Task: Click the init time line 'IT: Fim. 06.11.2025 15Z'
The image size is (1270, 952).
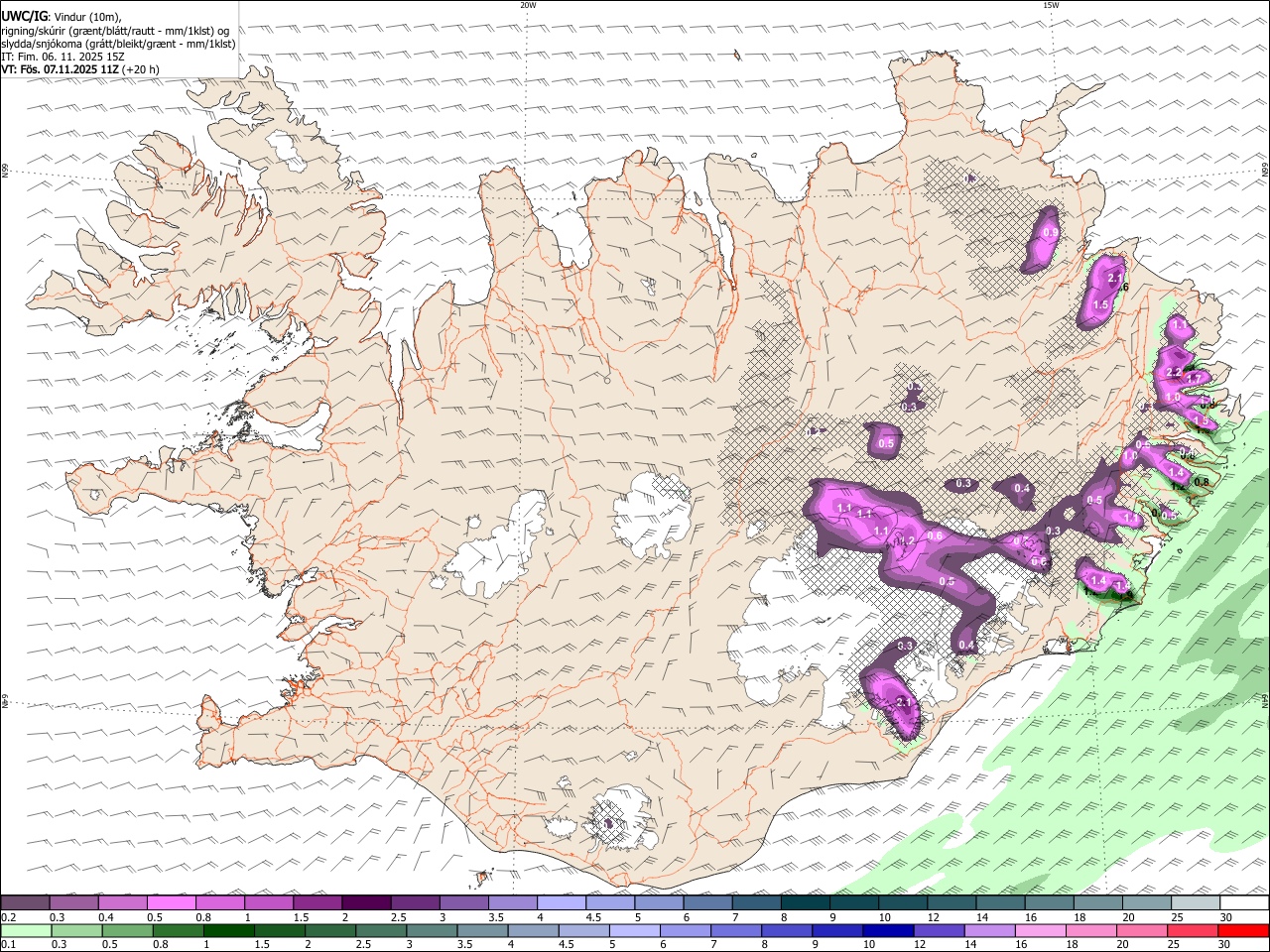Action: pyautogui.click(x=63, y=58)
